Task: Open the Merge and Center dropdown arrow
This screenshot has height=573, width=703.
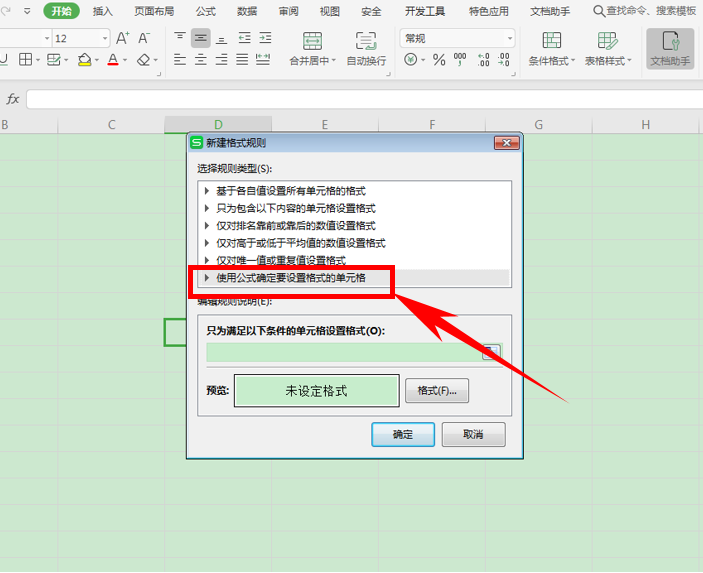Action: (334, 61)
